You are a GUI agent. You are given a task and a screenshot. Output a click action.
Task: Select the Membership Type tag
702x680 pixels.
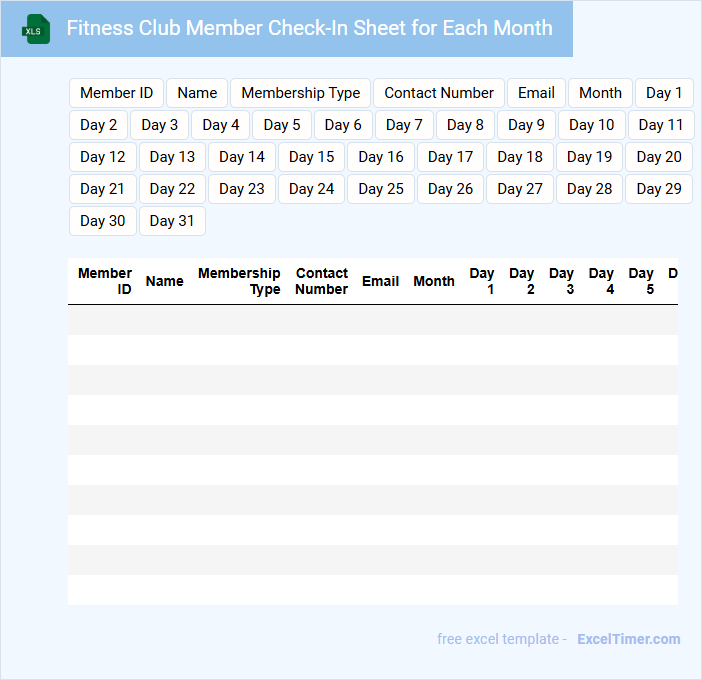tap(300, 93)
